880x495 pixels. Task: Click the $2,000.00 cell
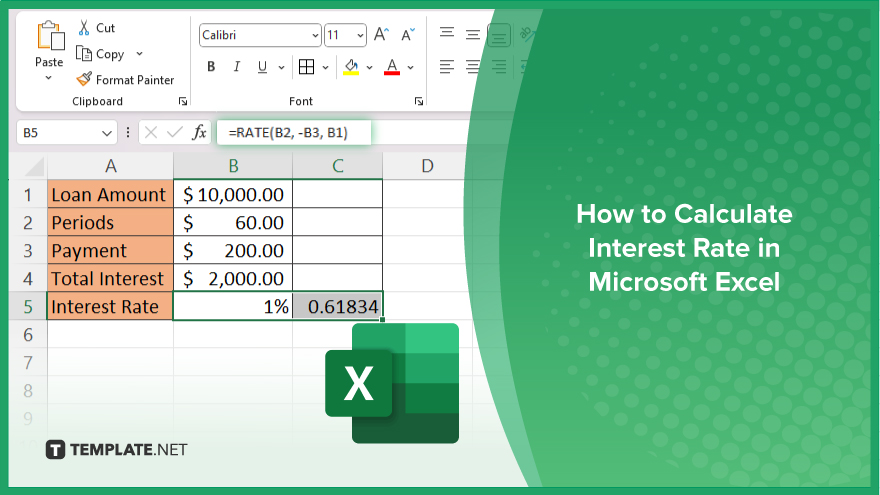233,278
